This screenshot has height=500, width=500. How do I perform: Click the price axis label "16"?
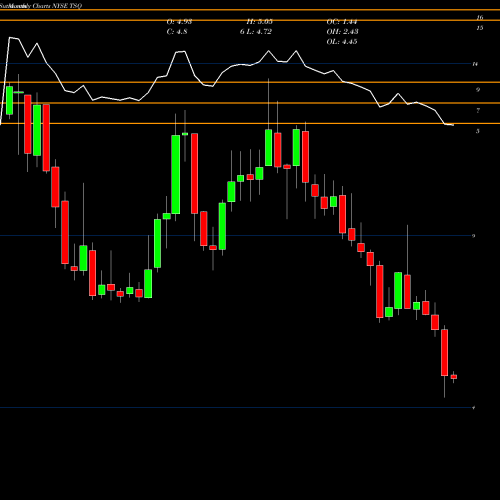tap(480, 18)
